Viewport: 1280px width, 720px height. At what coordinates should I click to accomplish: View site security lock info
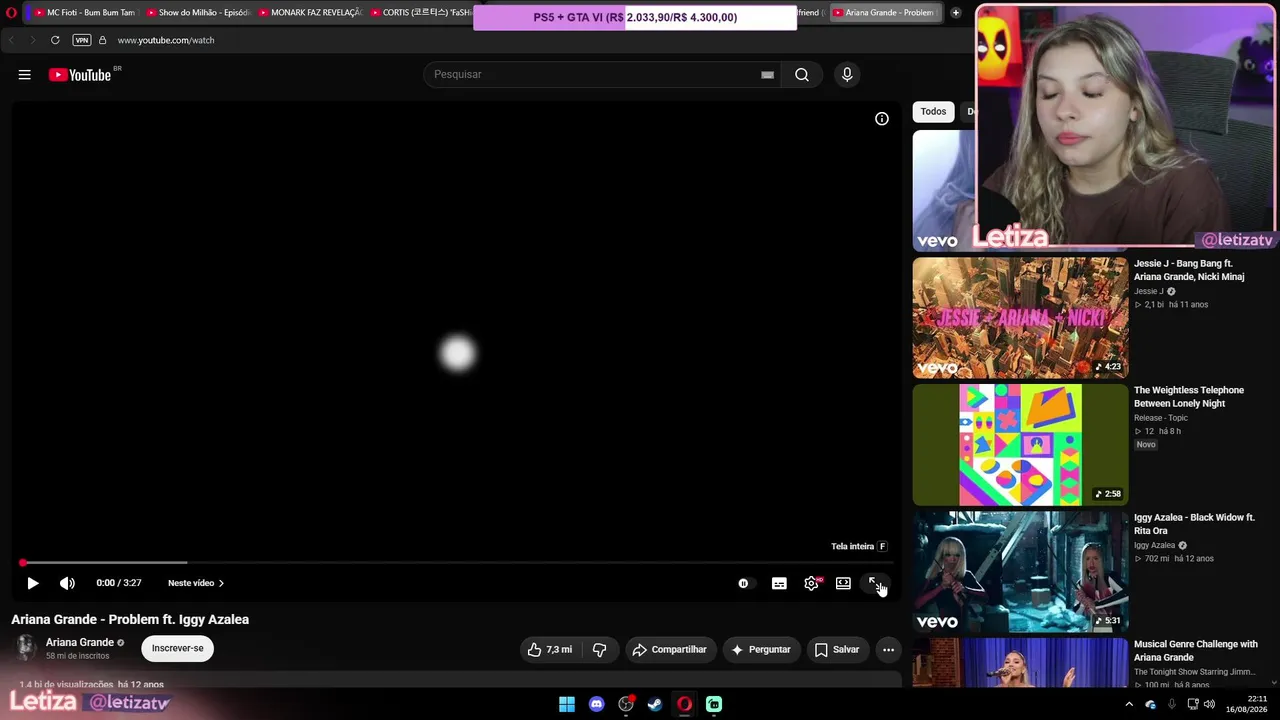tap(102, 40)
